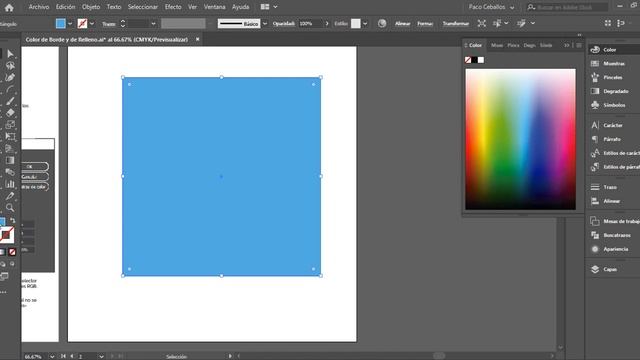Image resolution: width=640 pixels, height=360 pixels.
Task: Activate the Stroke box in toolbar
Action: 7,235
